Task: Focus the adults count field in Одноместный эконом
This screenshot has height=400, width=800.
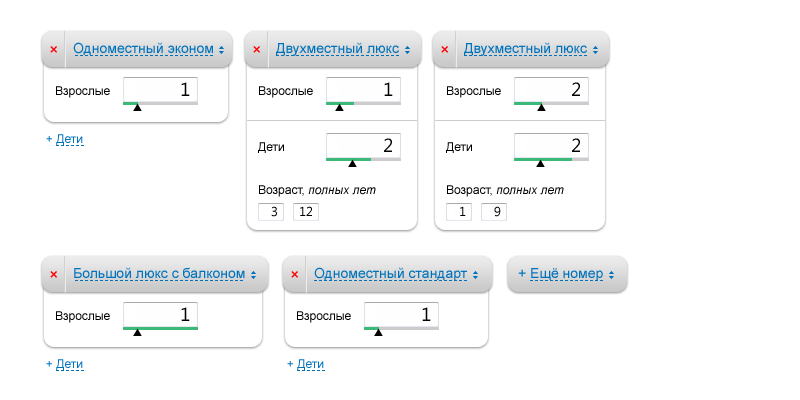Action: coord(160,89)
